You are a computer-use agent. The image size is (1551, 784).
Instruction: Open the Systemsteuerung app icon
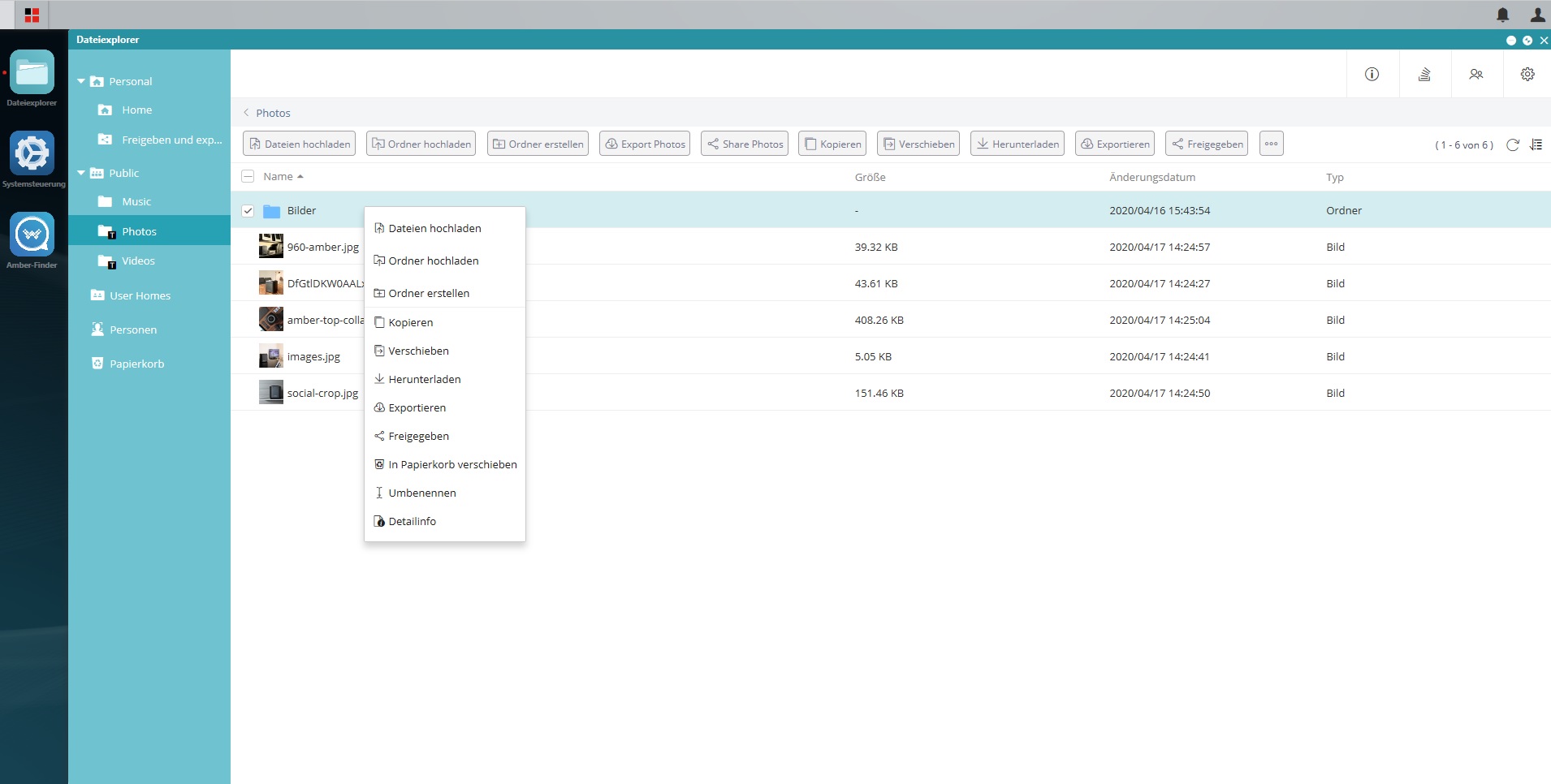coord(32,153)
